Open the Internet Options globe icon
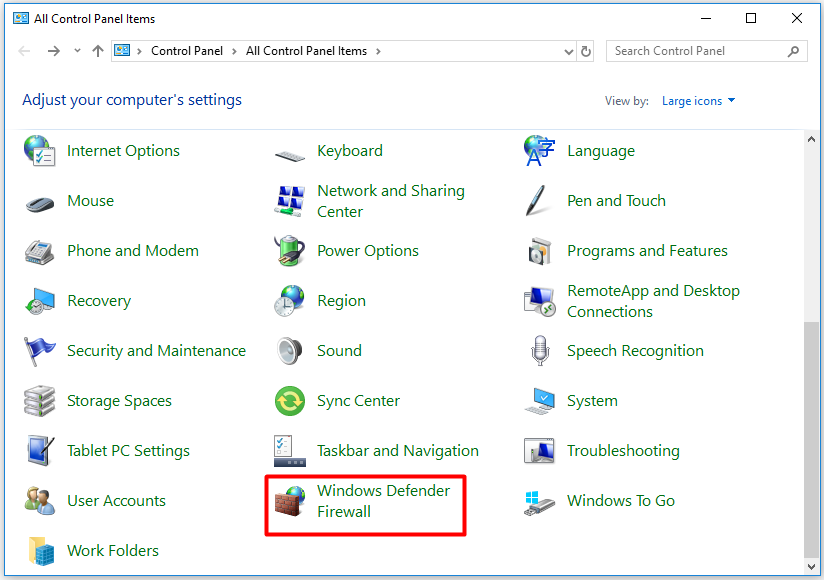 tap(39, 151)
